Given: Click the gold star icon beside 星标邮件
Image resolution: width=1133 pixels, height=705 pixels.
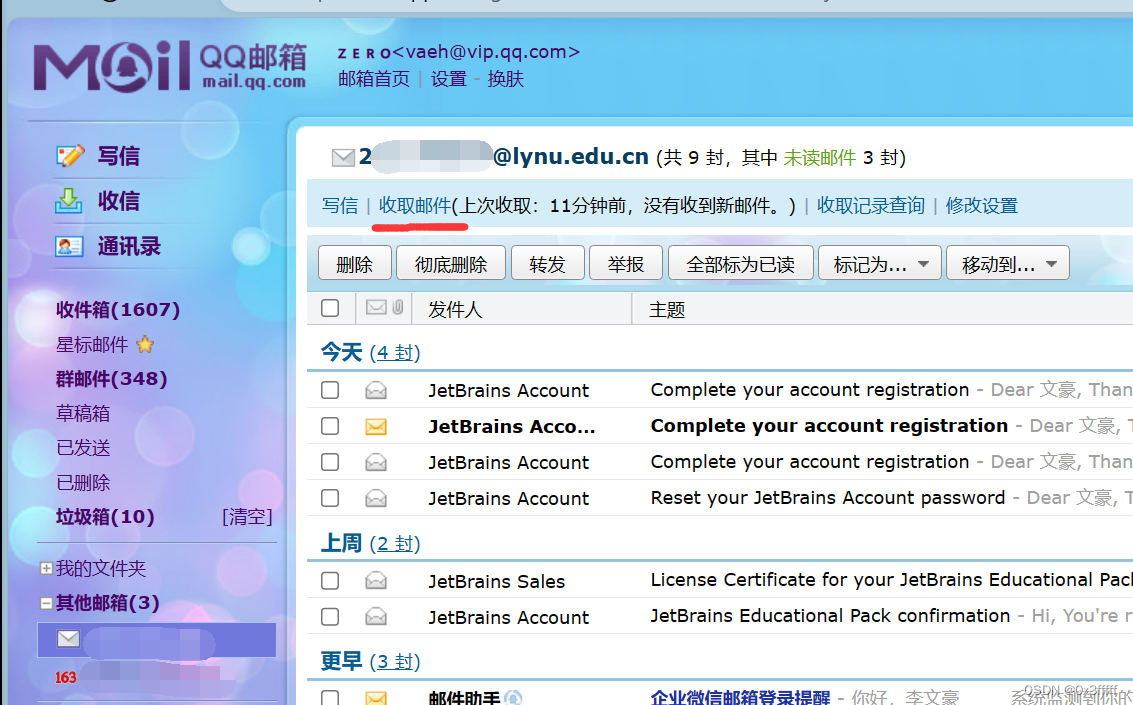Looking at the screenshot, I should coord(145,344).
